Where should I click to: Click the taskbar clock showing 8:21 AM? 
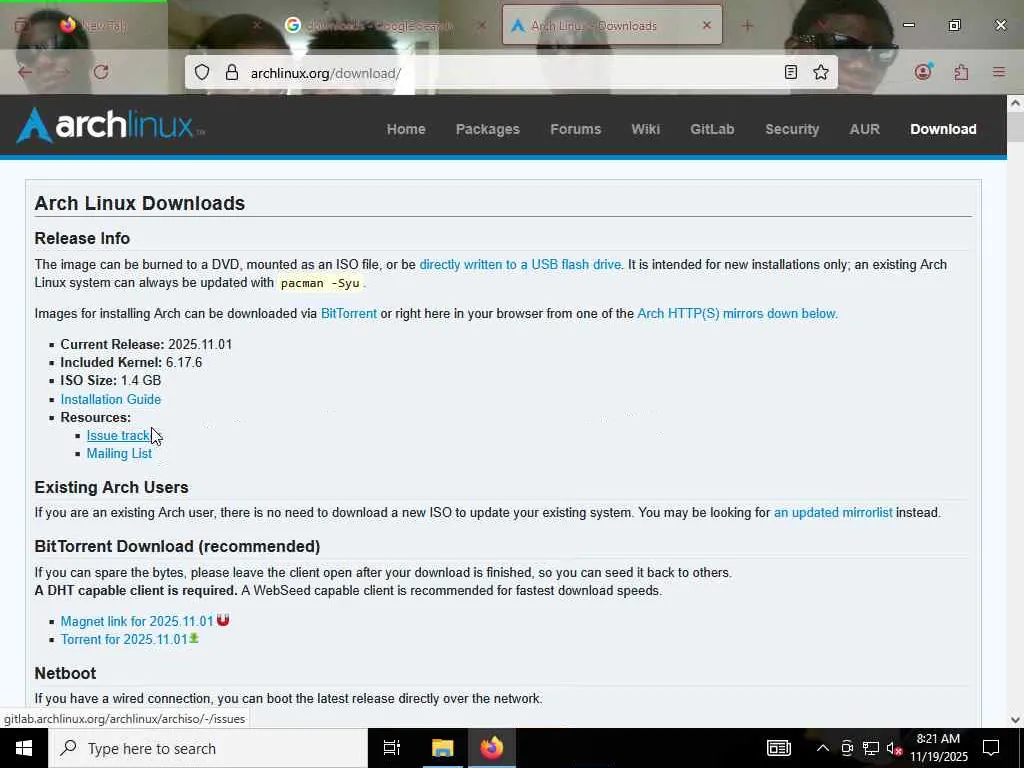pos(938,748)
